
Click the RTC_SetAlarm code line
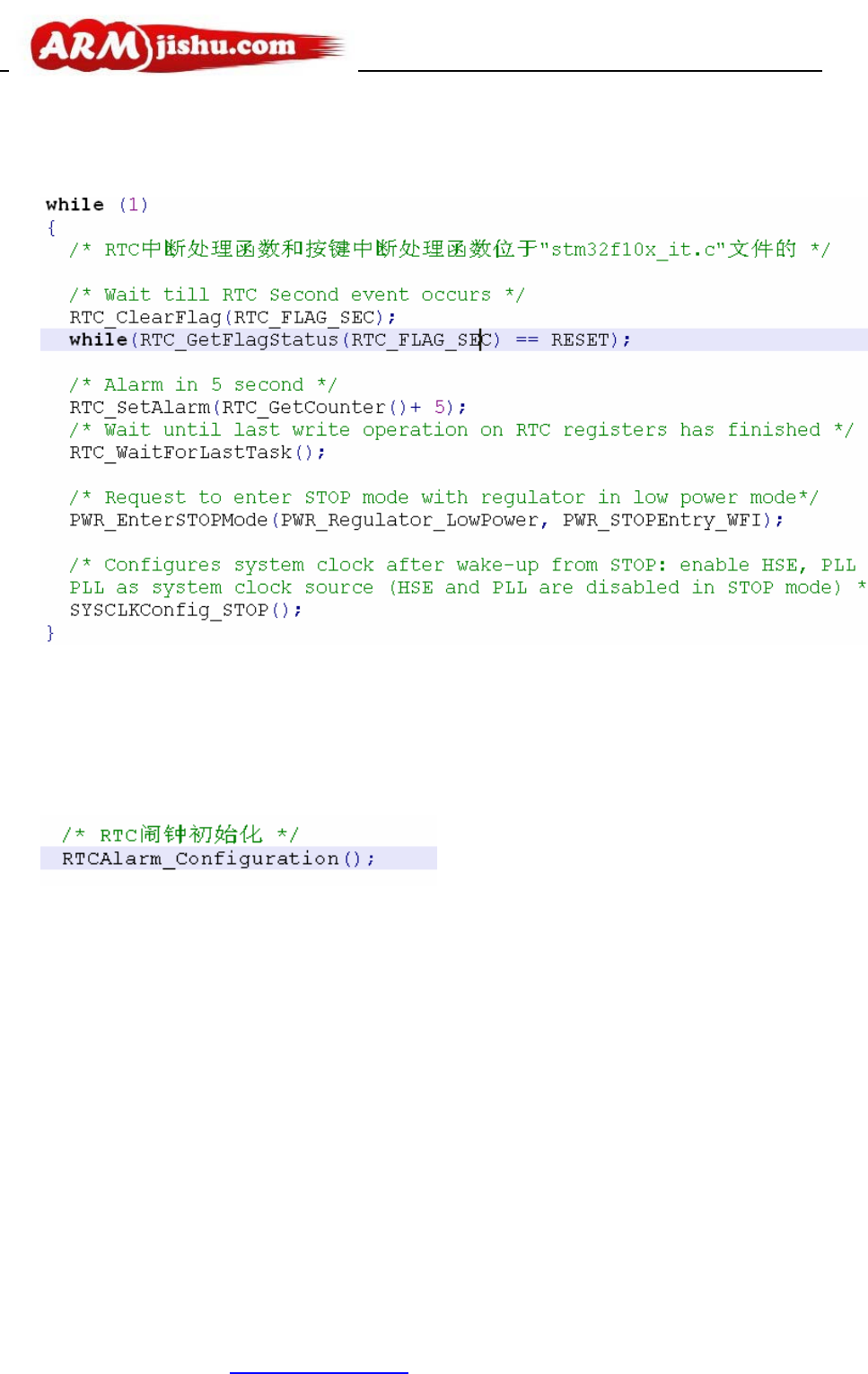point(267,407)
